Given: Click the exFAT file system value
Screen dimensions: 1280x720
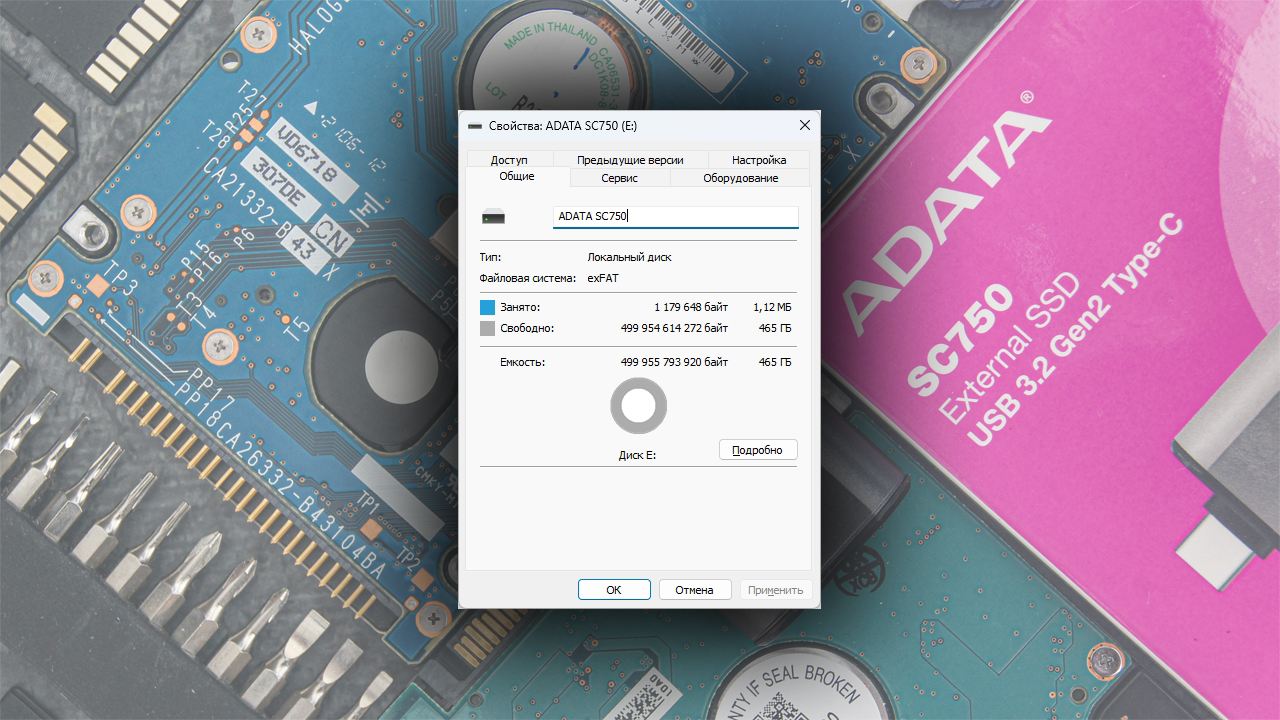Looking at the screenshot, I should tap(603, 278).
